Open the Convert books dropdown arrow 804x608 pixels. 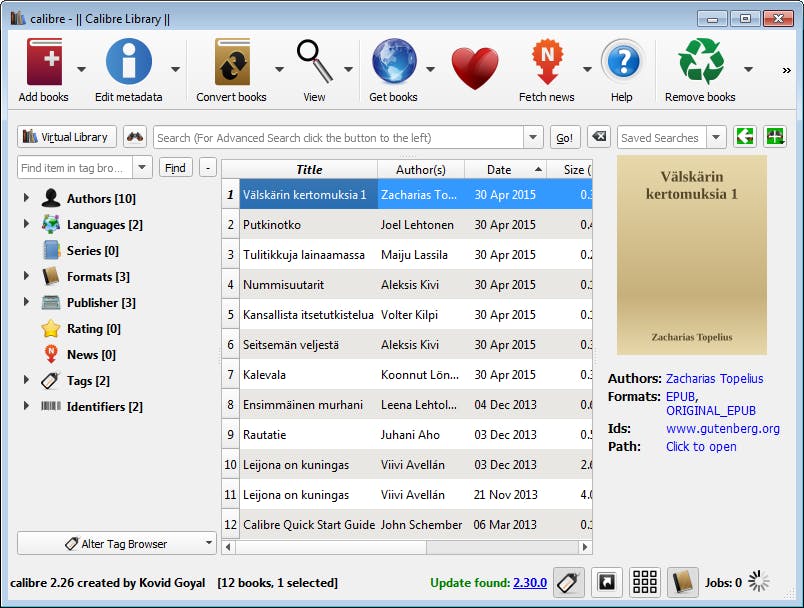point(279,69)
